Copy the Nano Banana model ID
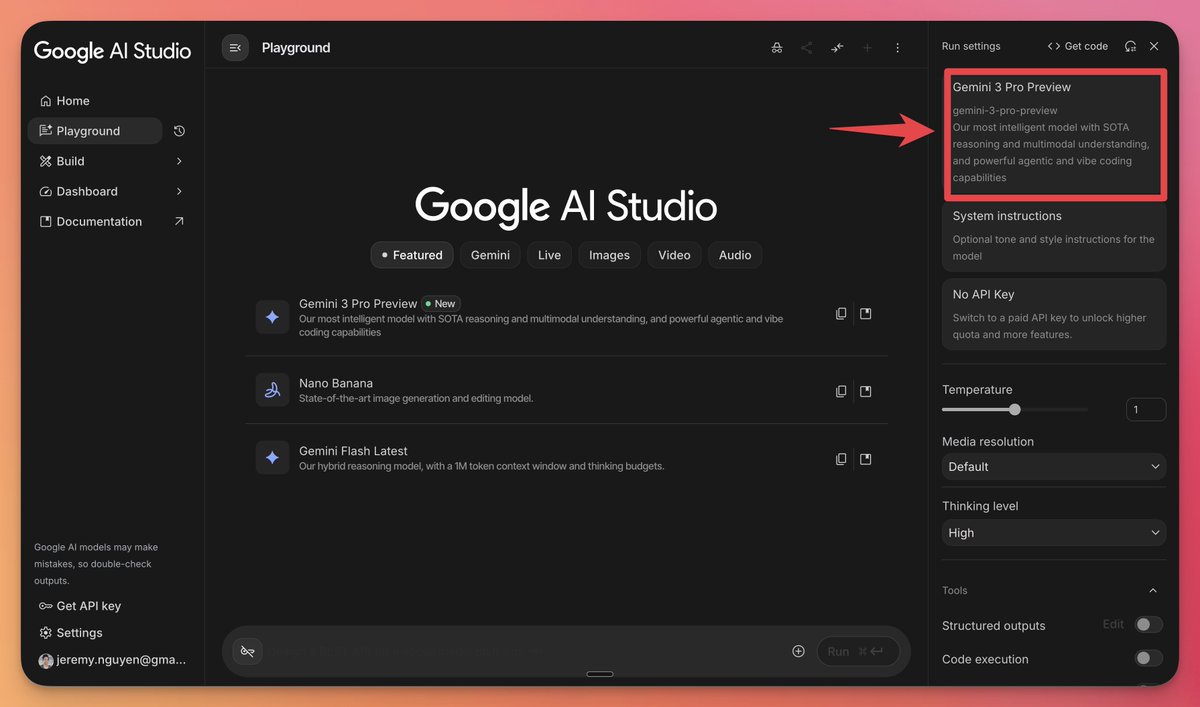The image size is (1200, 707). (841, 391)
